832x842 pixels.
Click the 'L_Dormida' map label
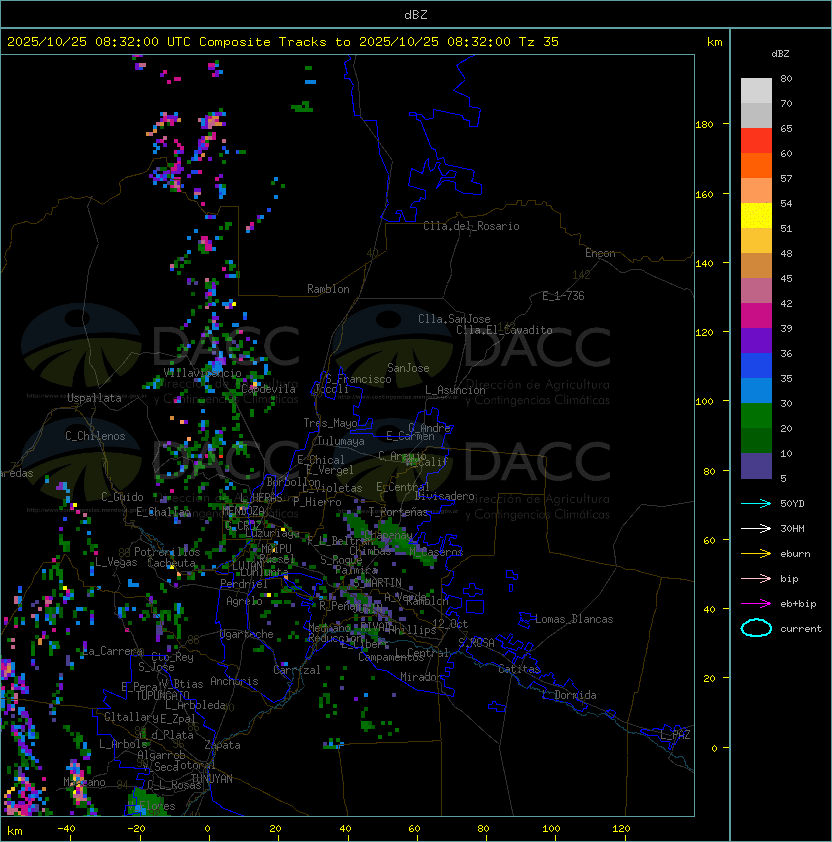pos(569,695)
